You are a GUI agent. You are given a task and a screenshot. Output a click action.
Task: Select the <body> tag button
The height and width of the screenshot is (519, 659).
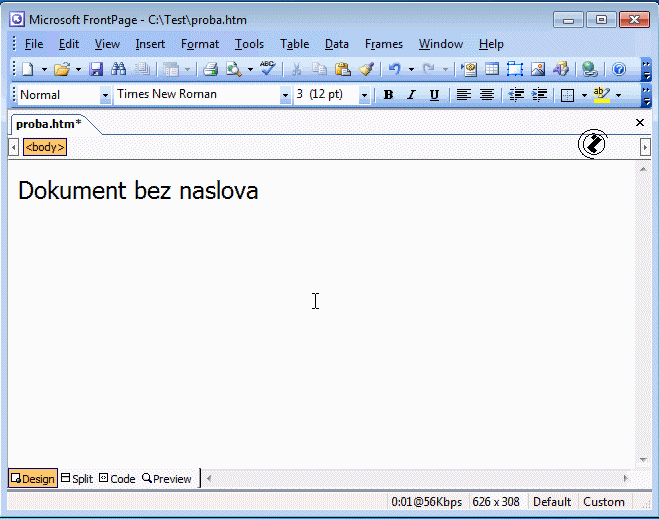pyautogui.click(x=45, y=147)
